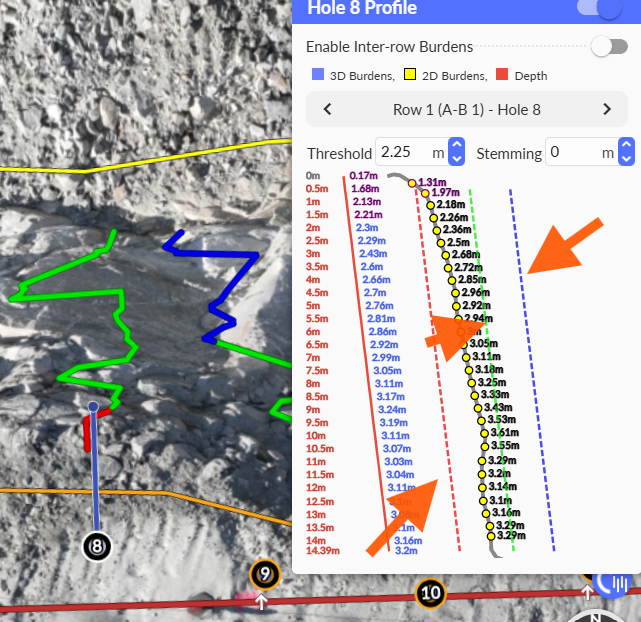Select hole 9 marker on the map
Image resolution: width=641 pixels, height=622 pixels.
tap(264, 574)
